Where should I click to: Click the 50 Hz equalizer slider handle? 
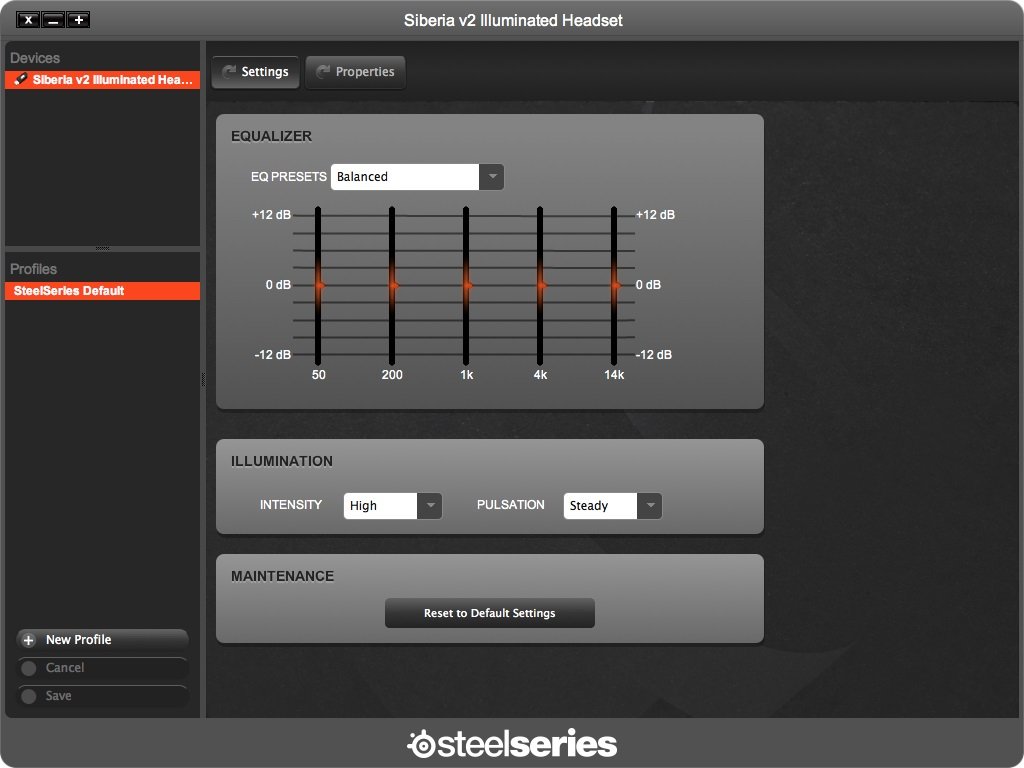[x=319, y=285]
